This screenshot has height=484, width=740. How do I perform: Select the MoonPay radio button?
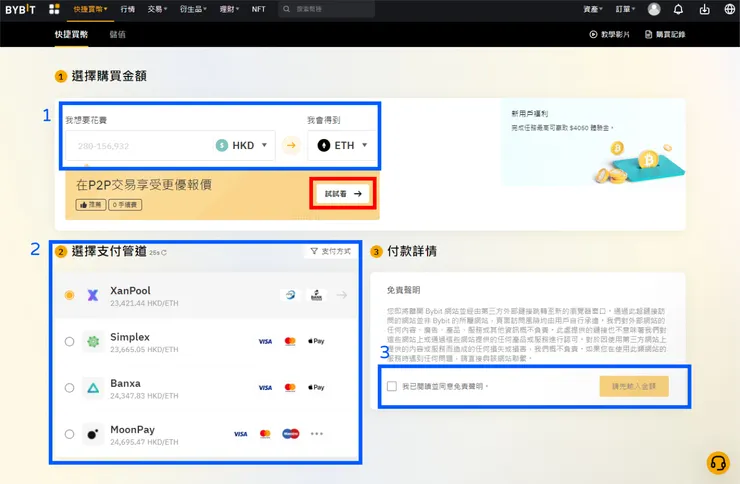tap(69, 434)
